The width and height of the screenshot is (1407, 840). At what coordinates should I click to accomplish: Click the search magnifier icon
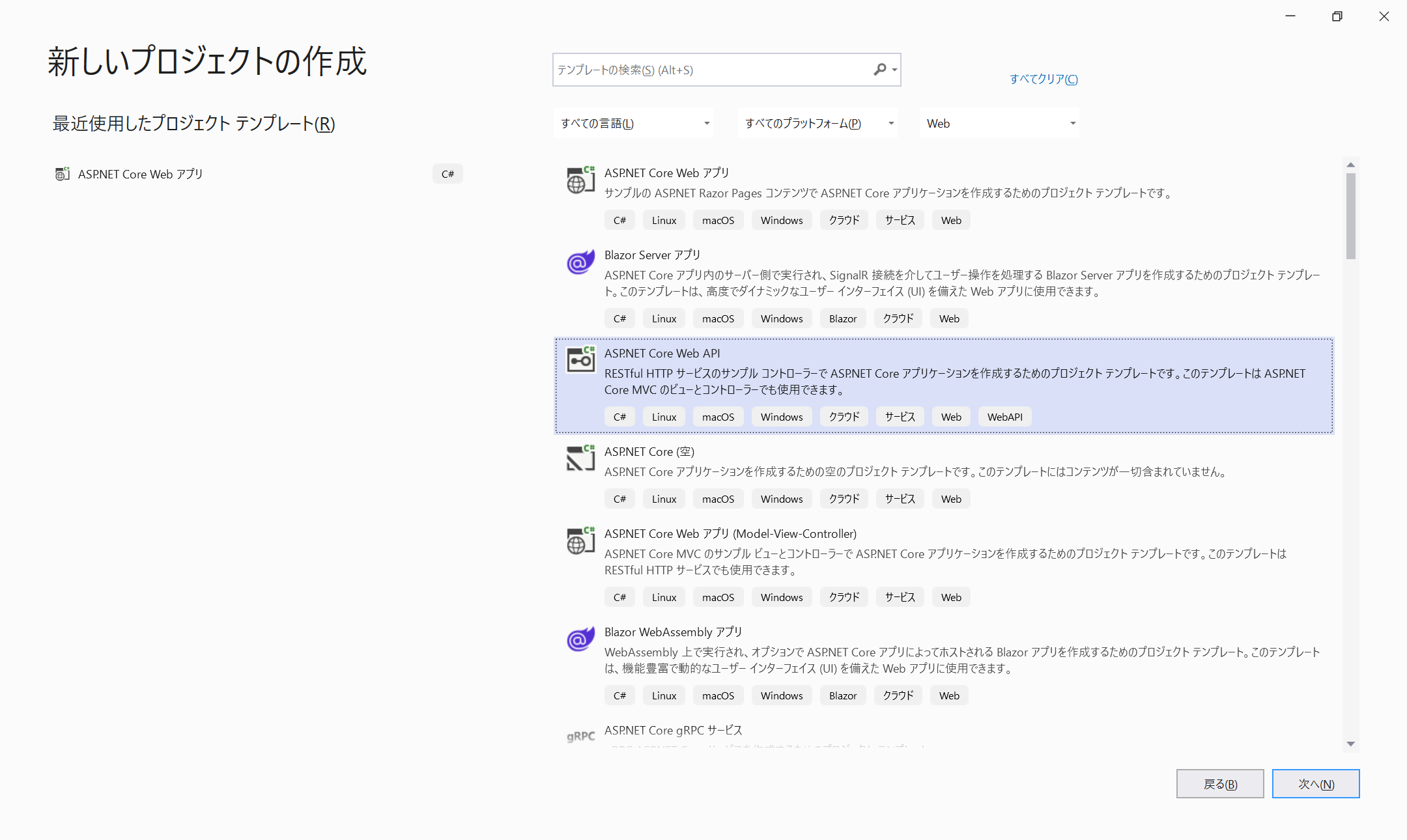880,70
